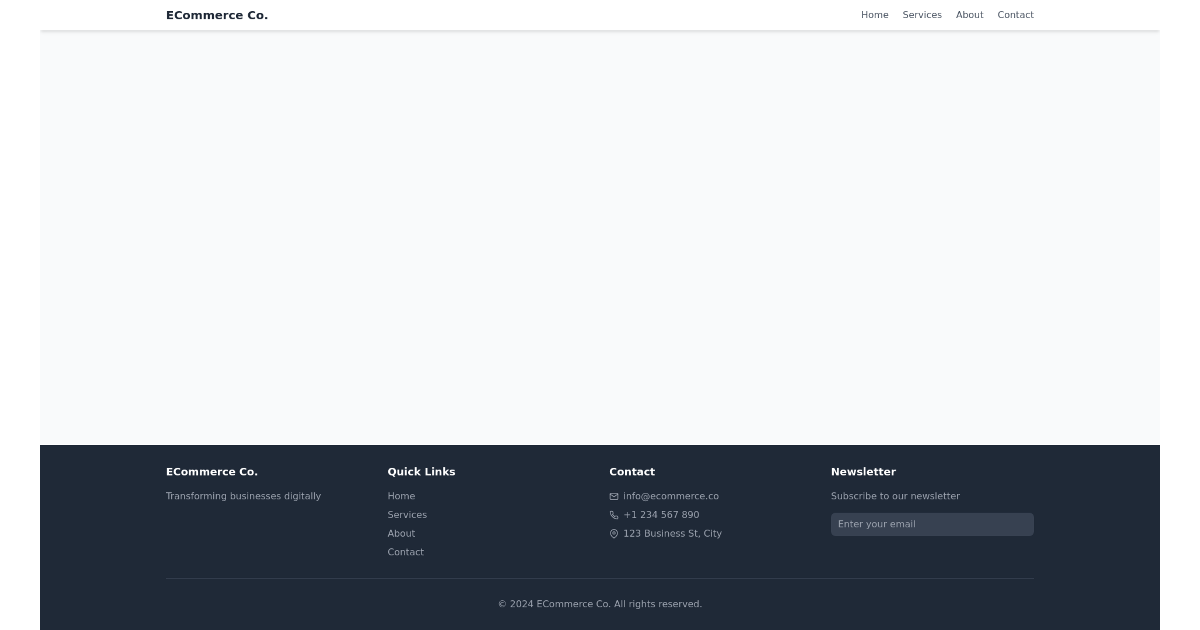Click the envelope icon beside info@ecommerce.co
The height and width of the screenshot is (630, 1200).
click(614, 496)
